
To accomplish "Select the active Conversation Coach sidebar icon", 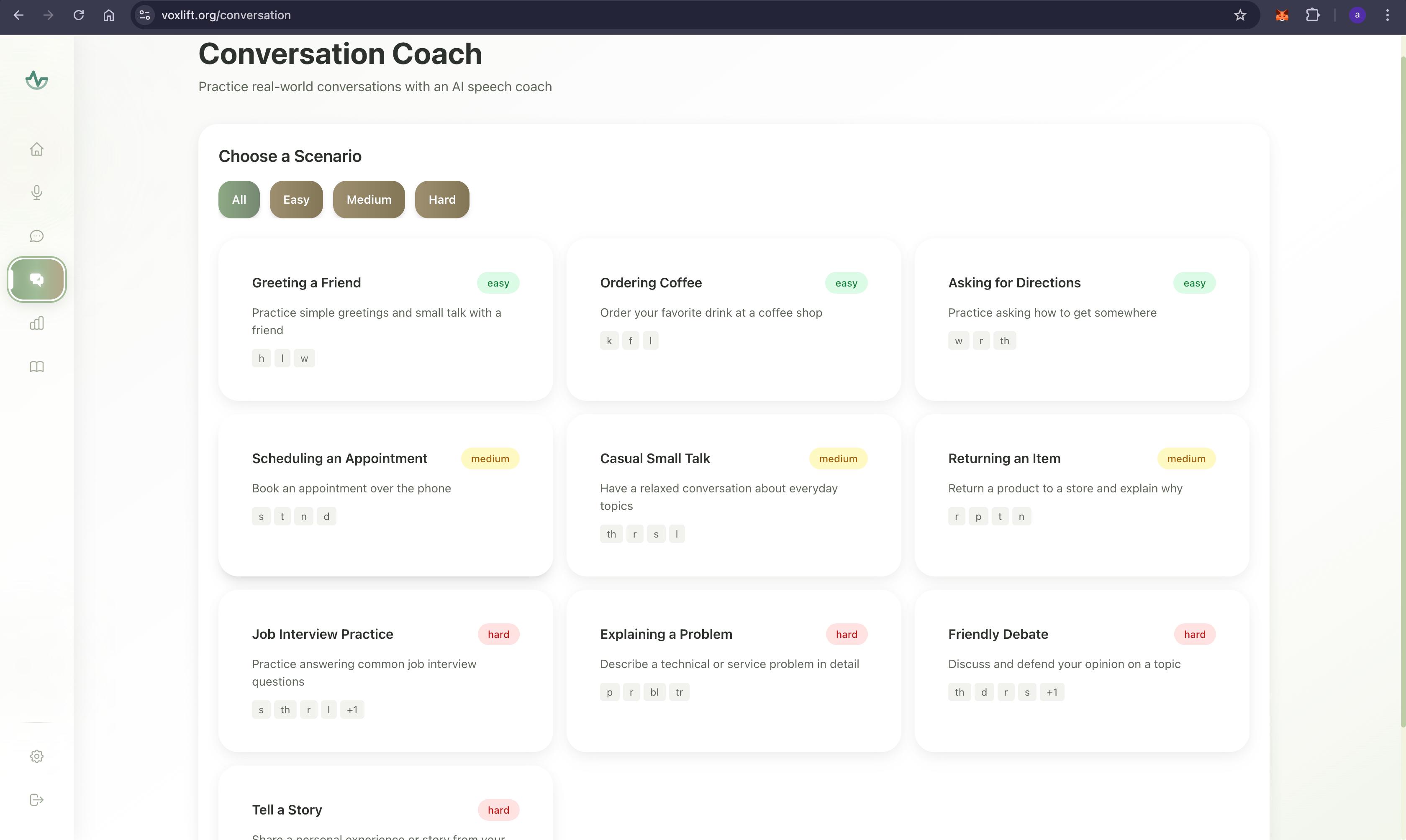I will point(37,279).
